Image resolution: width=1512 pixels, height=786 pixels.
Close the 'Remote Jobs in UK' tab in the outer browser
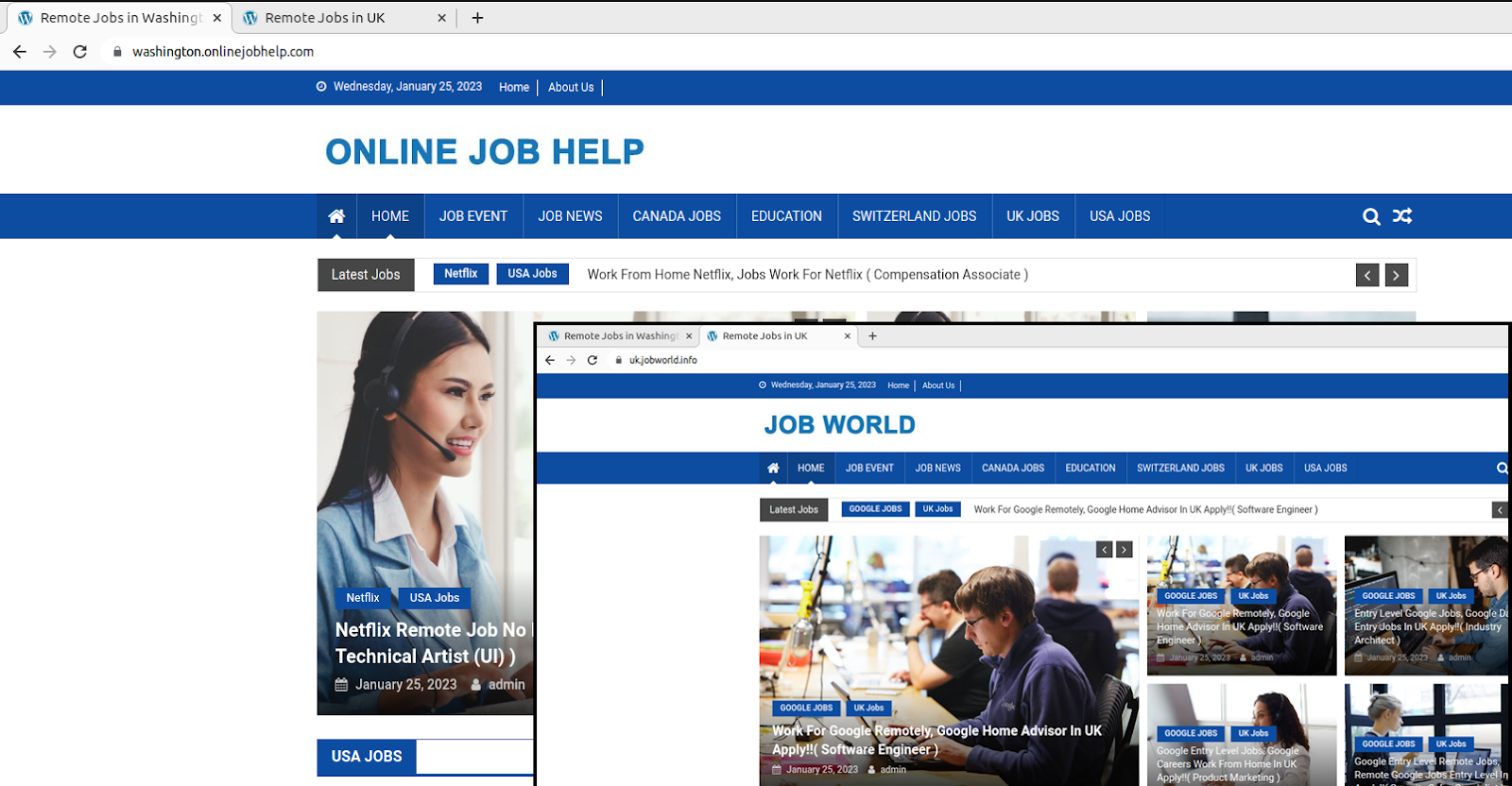441,18
